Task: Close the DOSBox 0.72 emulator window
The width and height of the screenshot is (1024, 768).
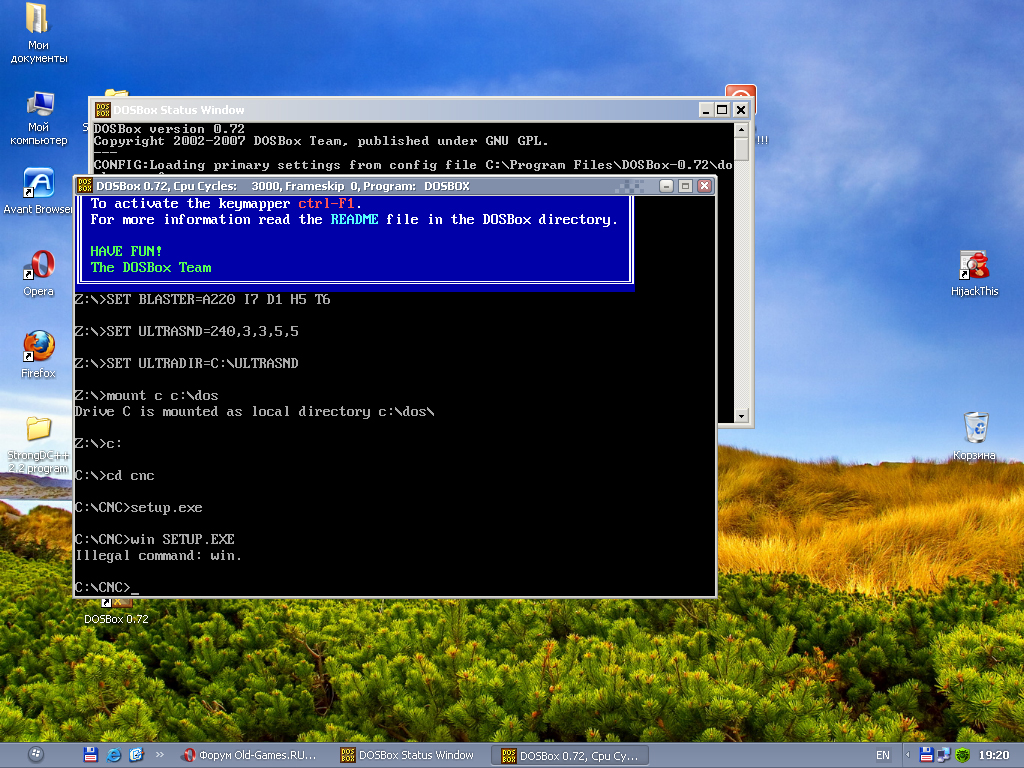Action: 704,186
